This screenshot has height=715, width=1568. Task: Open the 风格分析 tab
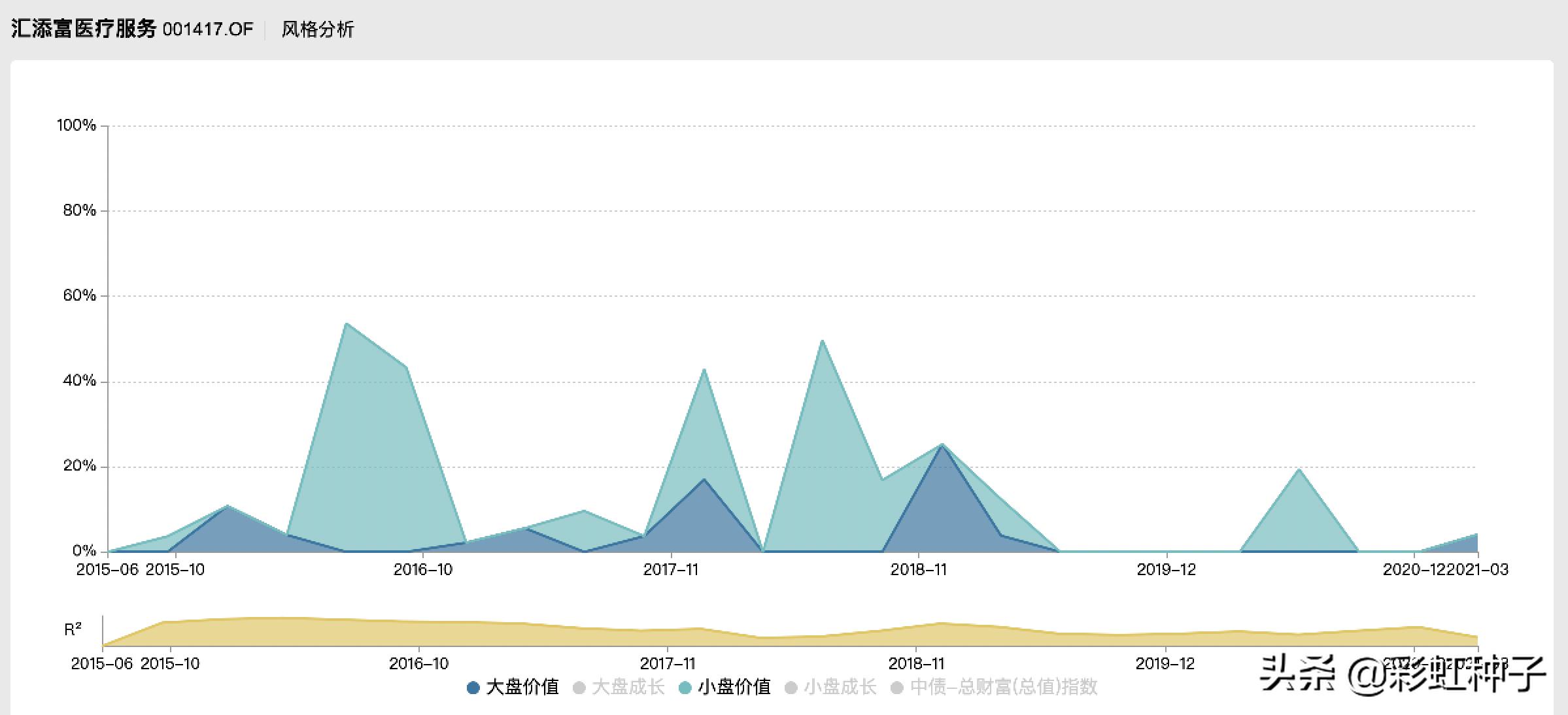[x=317, y=29]
